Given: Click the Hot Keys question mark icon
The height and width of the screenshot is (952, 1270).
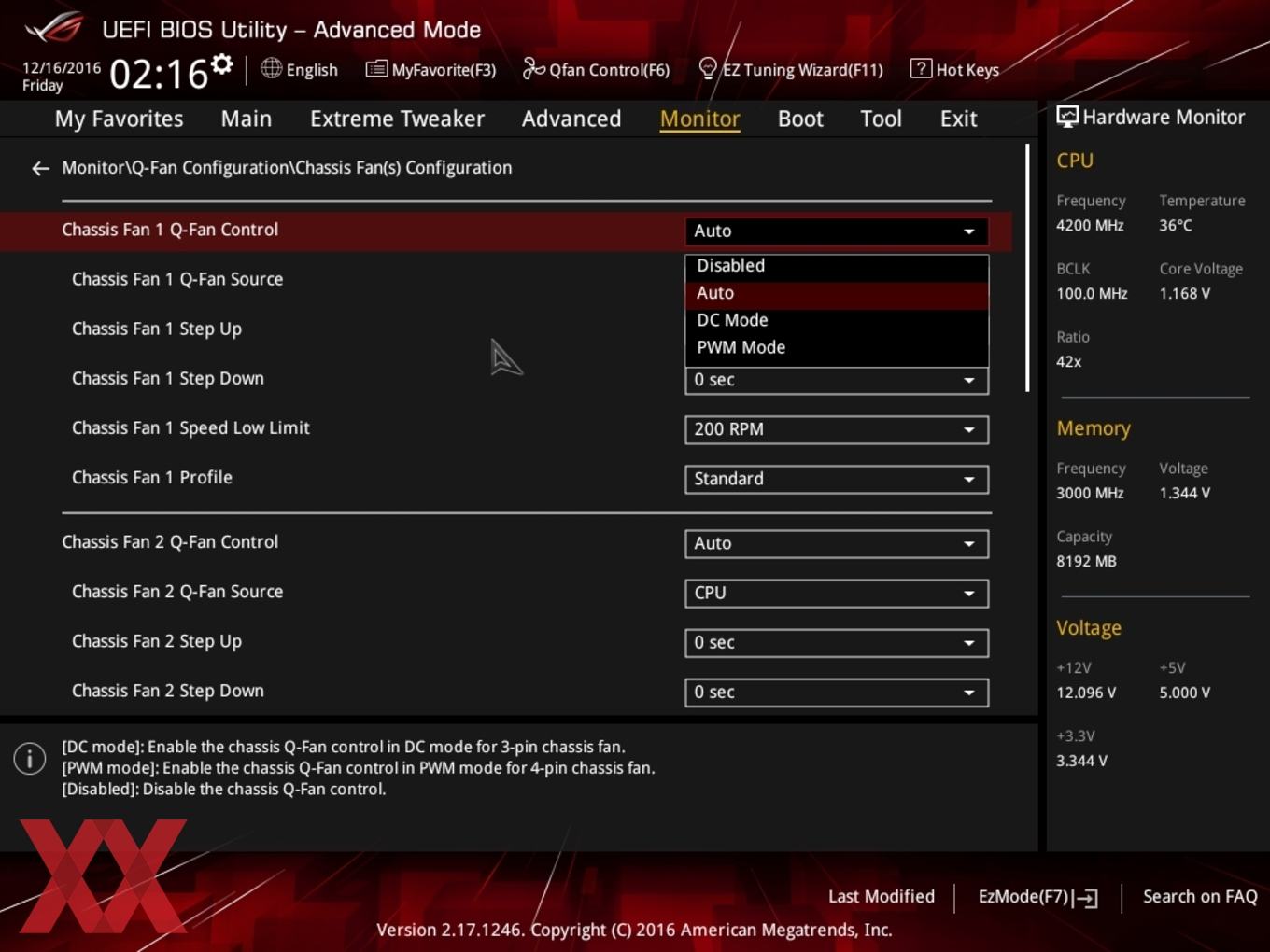Looking at the screenshot, I should pos(921,68).
